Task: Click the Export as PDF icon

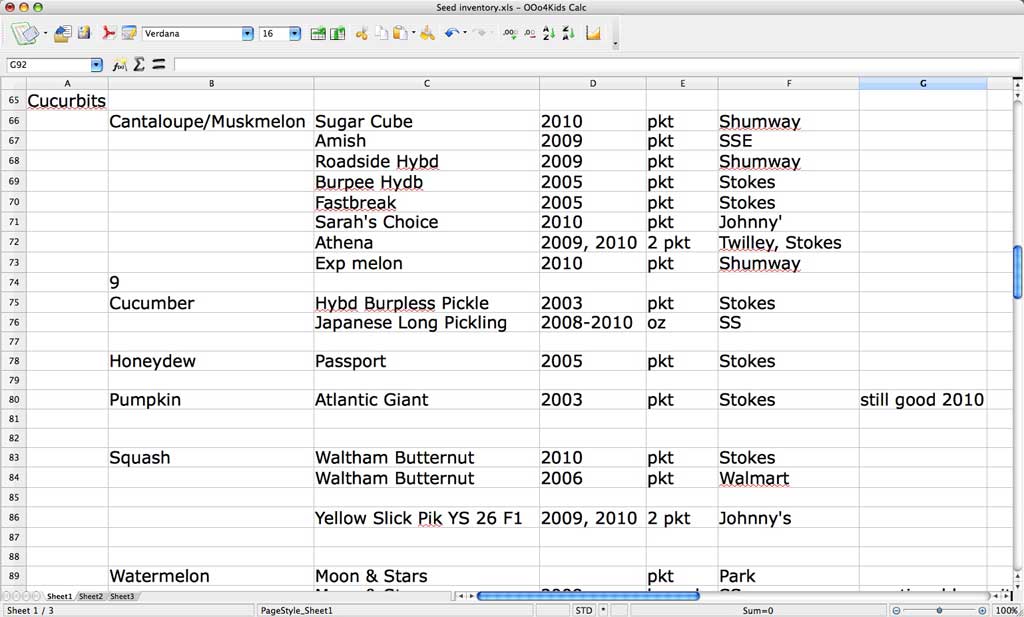Action: pos(110,33)
